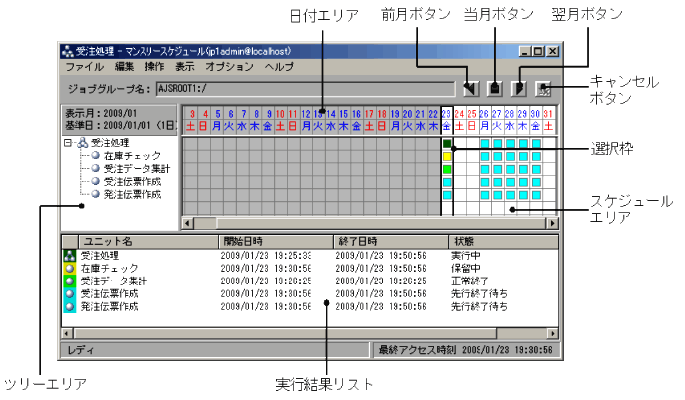Screen dimensions: 685x400
Task: Click the レディ status bar text
Action: [x=80, y=350]
